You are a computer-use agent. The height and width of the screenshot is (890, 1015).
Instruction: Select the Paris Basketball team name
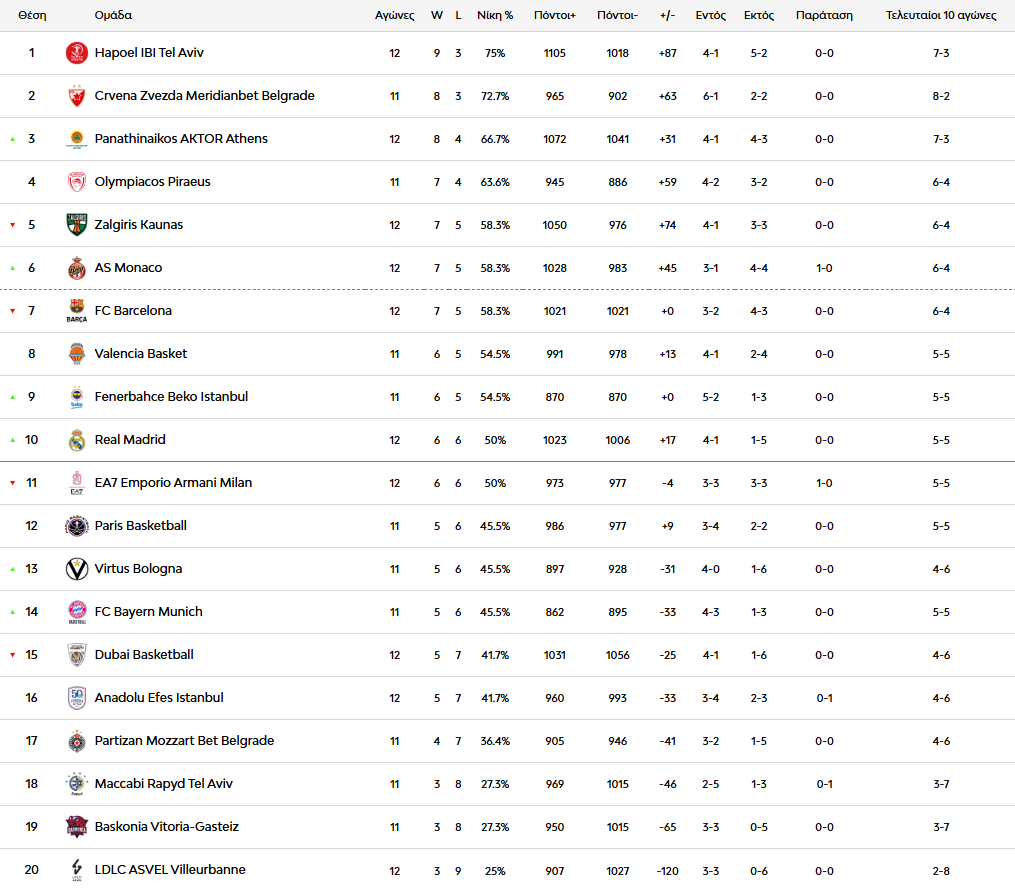coord(140,526)
